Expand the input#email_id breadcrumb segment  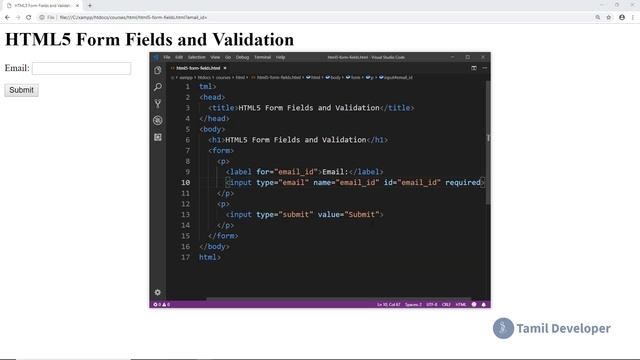[396, 77]
